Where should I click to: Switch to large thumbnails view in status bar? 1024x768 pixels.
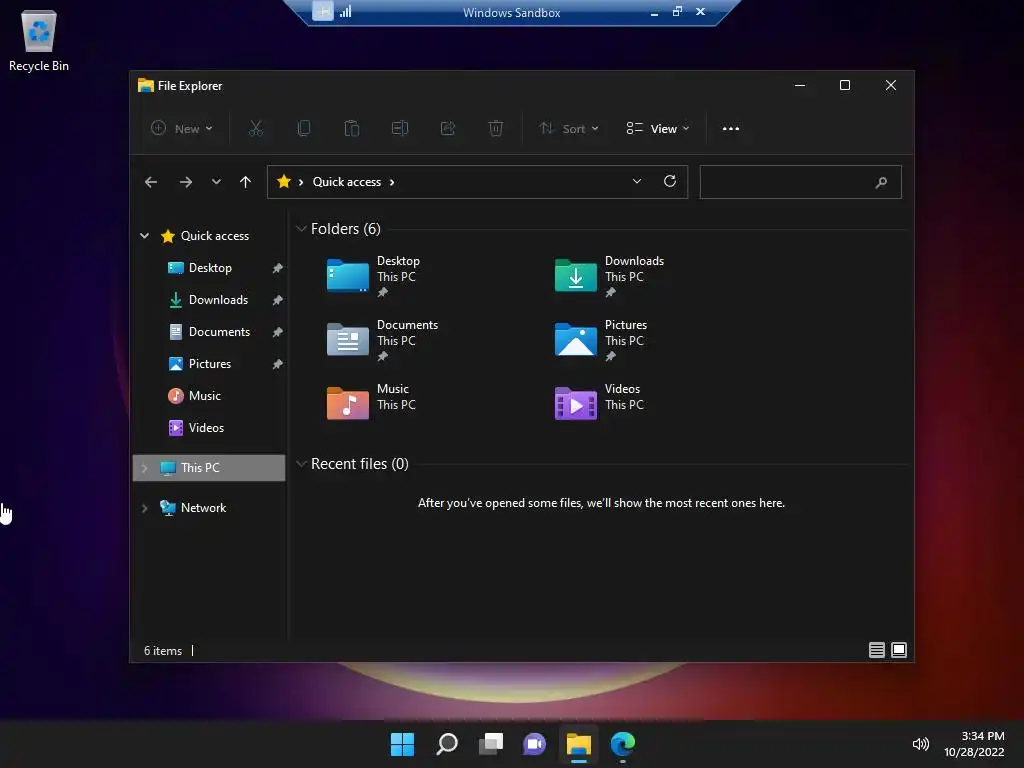(899, 650)
